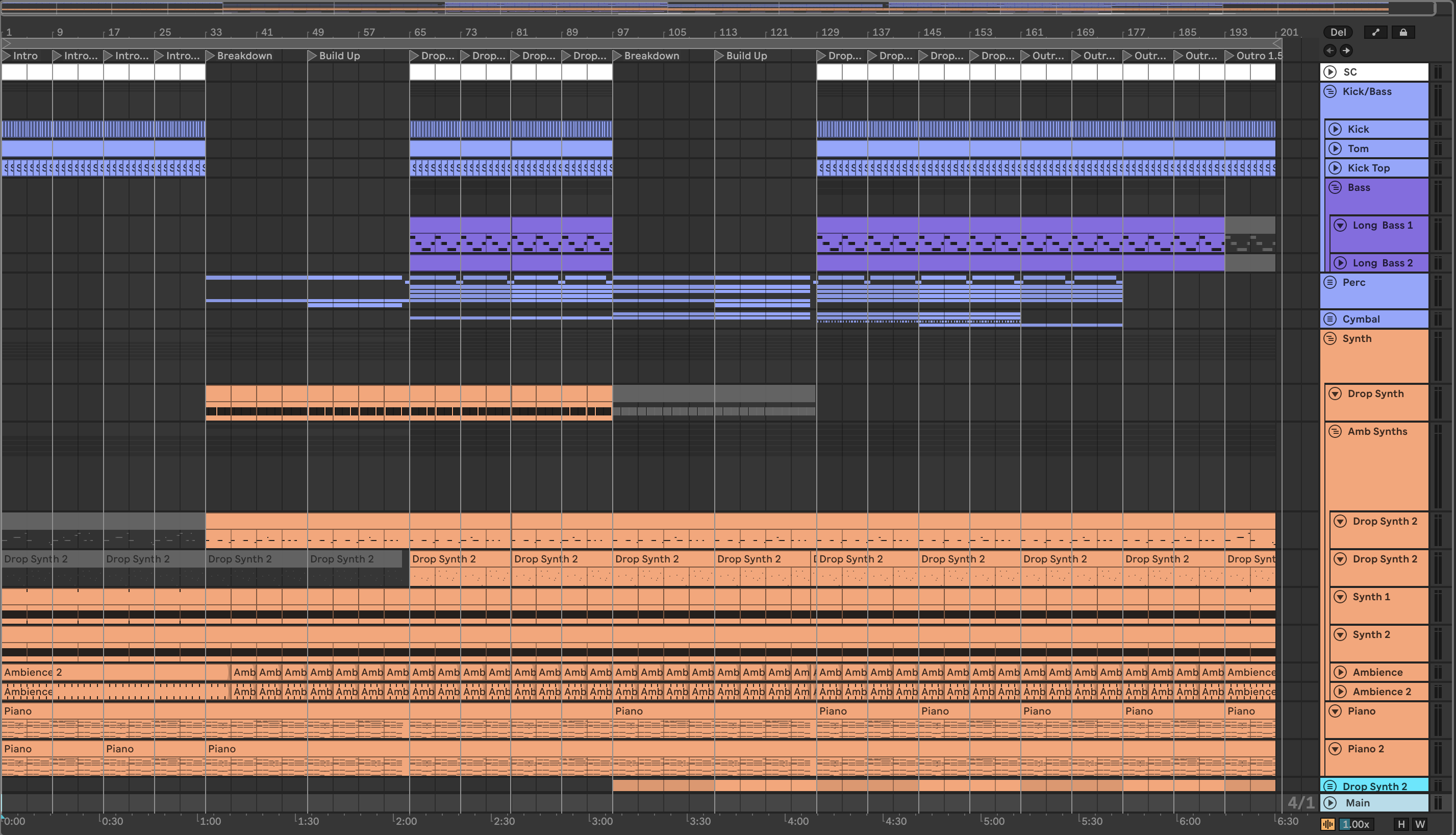Toggle the Lock Envelopes button
The image size is (1456, 835).
[1403, 32]
